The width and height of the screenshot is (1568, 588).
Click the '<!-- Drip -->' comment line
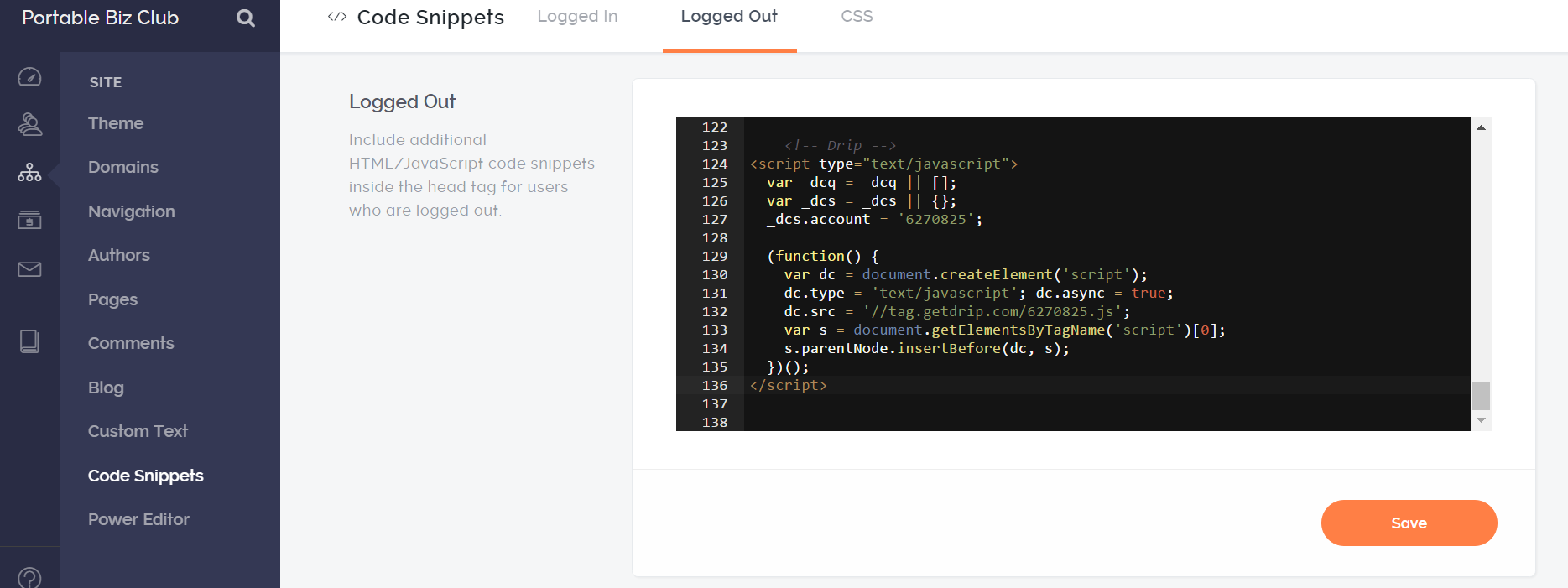click(x=840, y=145)
